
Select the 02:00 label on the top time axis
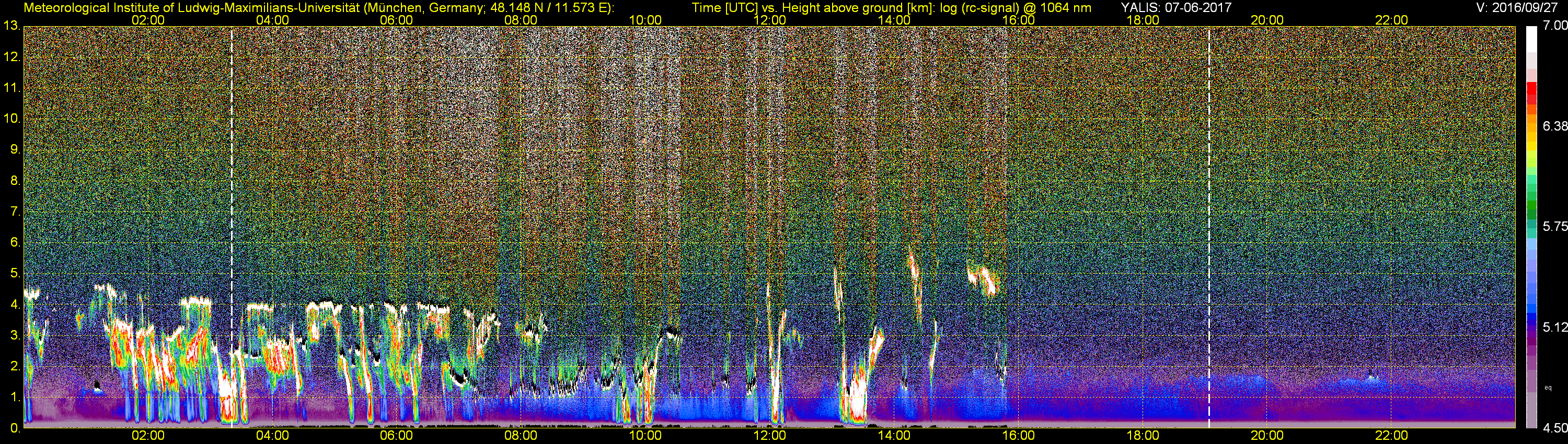tap(148, 20)
